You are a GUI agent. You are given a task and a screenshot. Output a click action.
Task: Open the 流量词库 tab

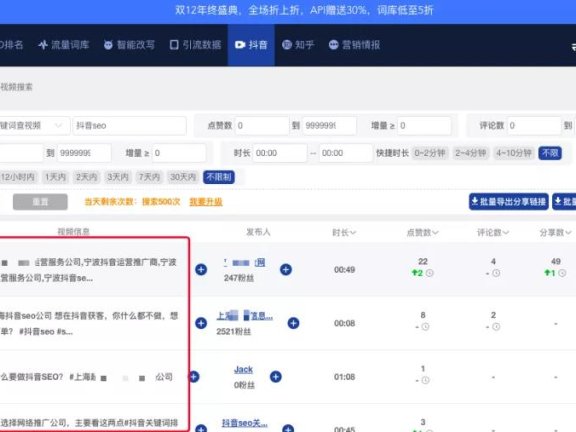pyautogui.click(x=64, y=45)
